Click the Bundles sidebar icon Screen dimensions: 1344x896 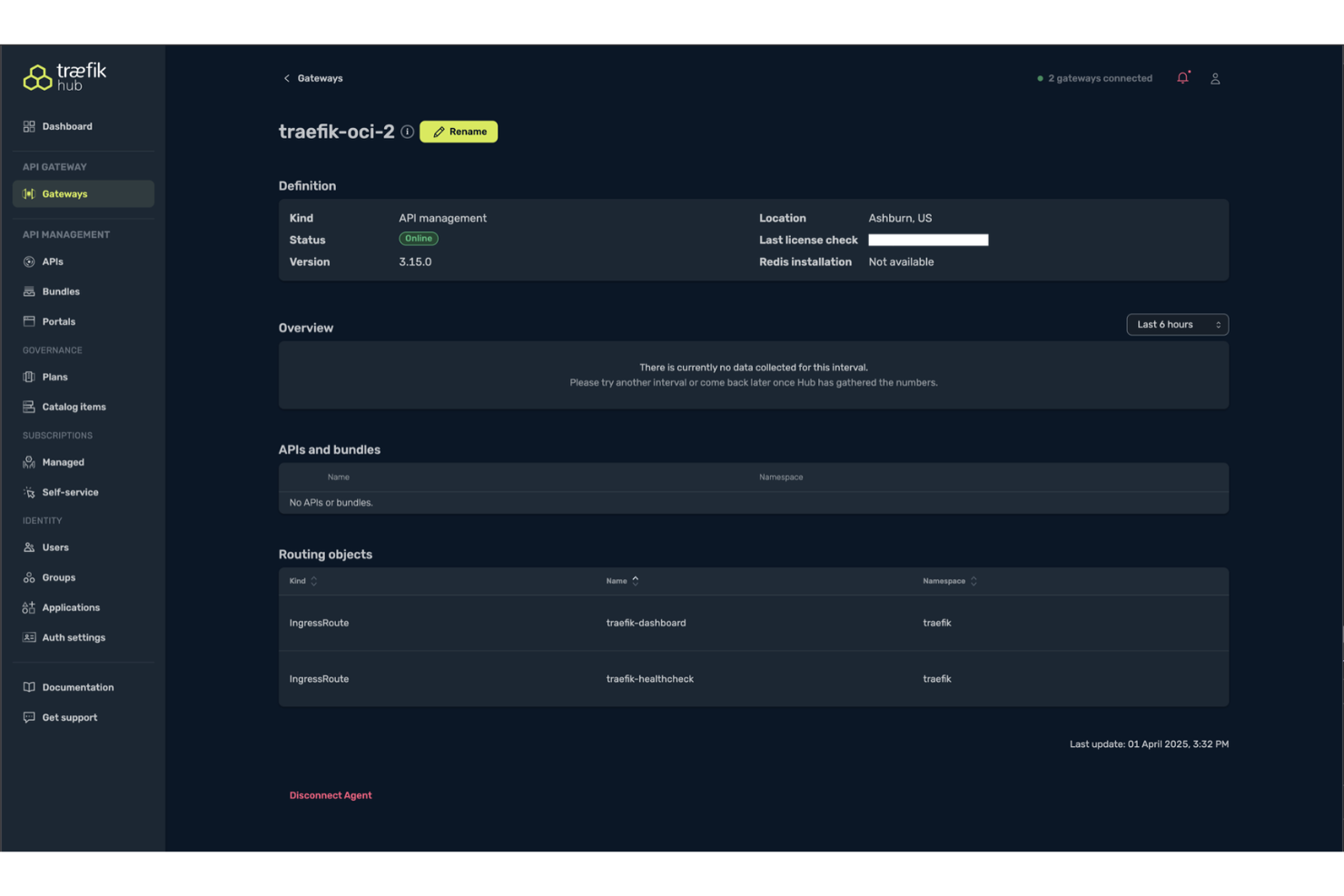(x=29, y=291)
